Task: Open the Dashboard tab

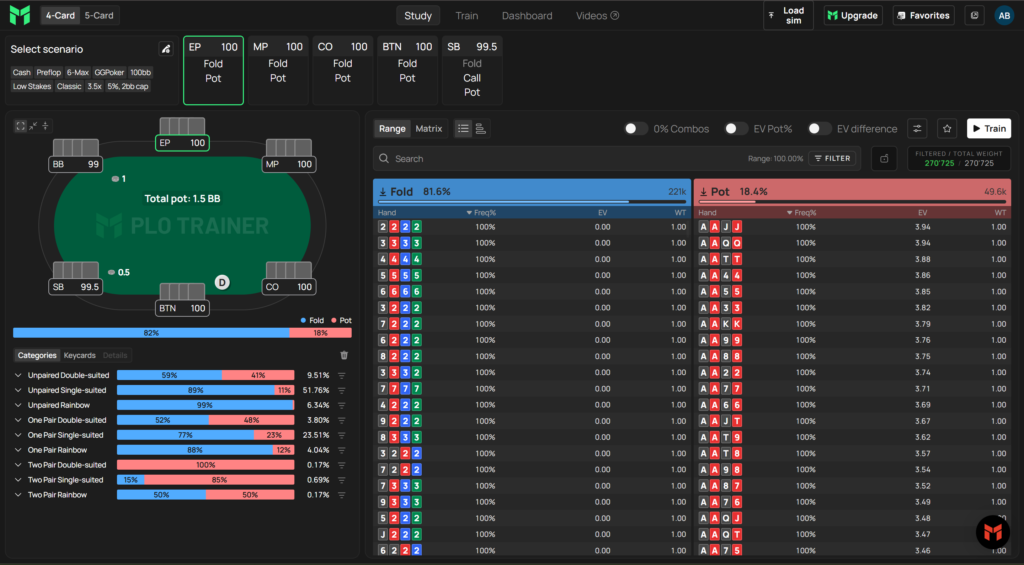Action: click(527, 16)
